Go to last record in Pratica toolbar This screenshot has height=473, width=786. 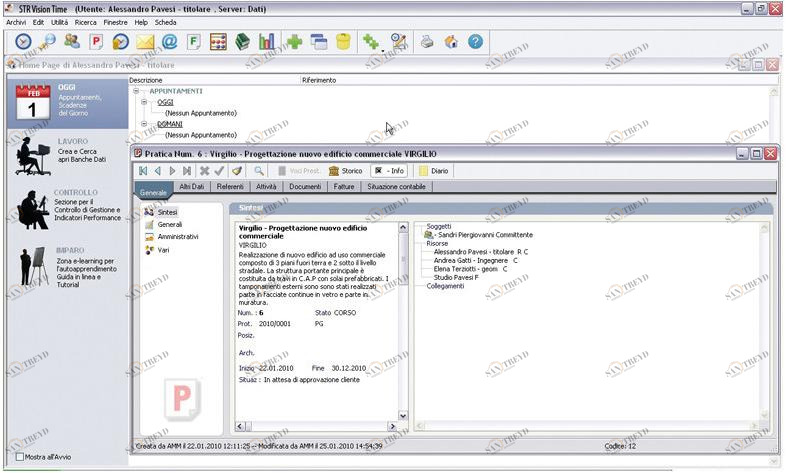187,171
